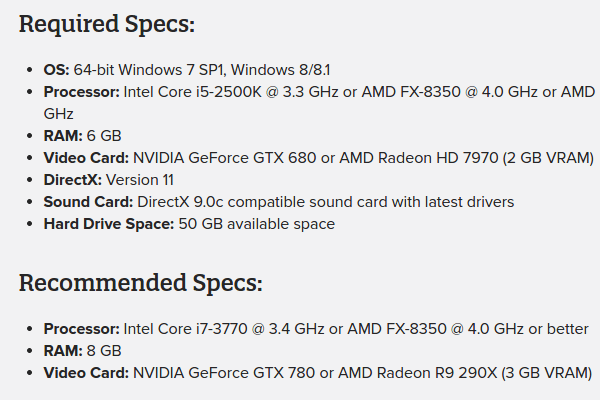Click the "Intel Core i7-3770" recommended processor text
The image size is (600, 400).
[186, 329]
